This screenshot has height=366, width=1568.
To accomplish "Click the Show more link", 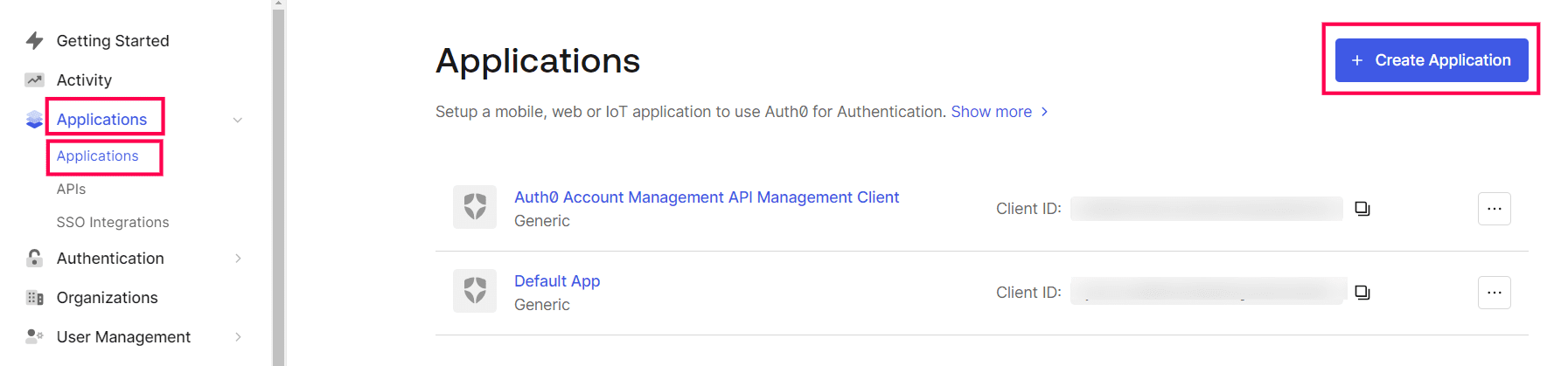I will click(x=999, y=112).
